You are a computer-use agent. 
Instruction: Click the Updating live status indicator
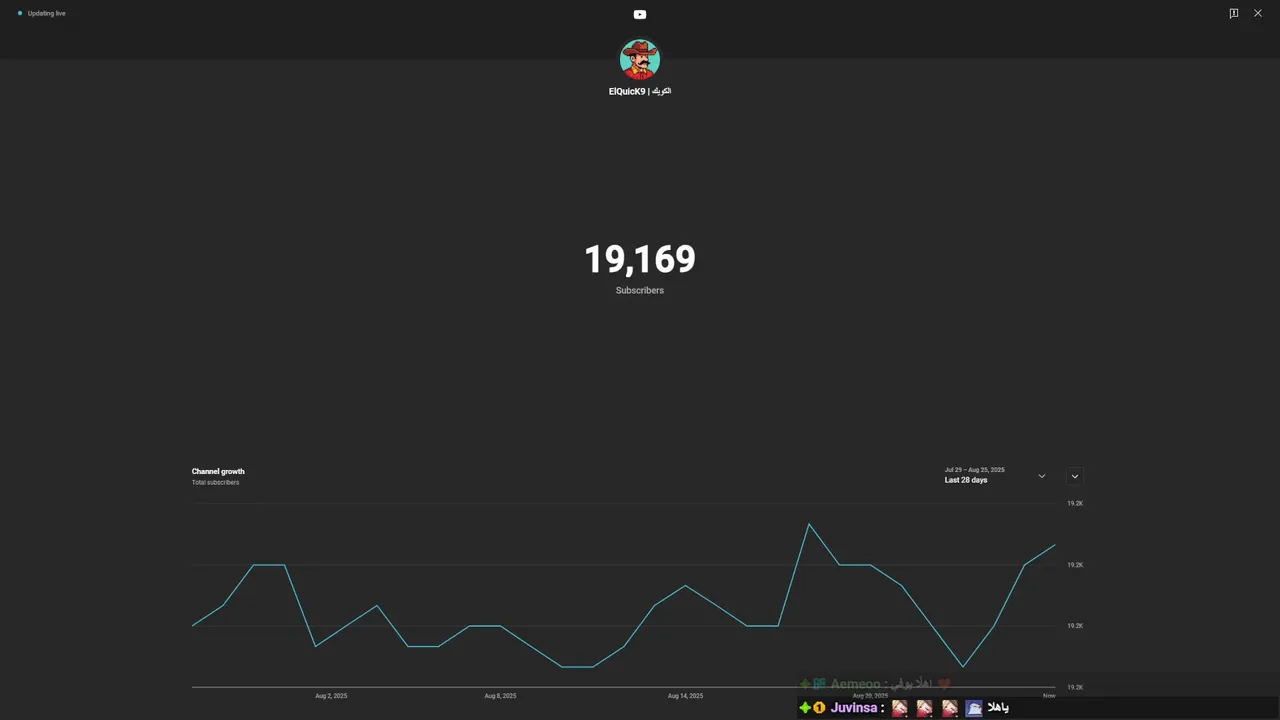pyautogui.click(x=42, y=13)
